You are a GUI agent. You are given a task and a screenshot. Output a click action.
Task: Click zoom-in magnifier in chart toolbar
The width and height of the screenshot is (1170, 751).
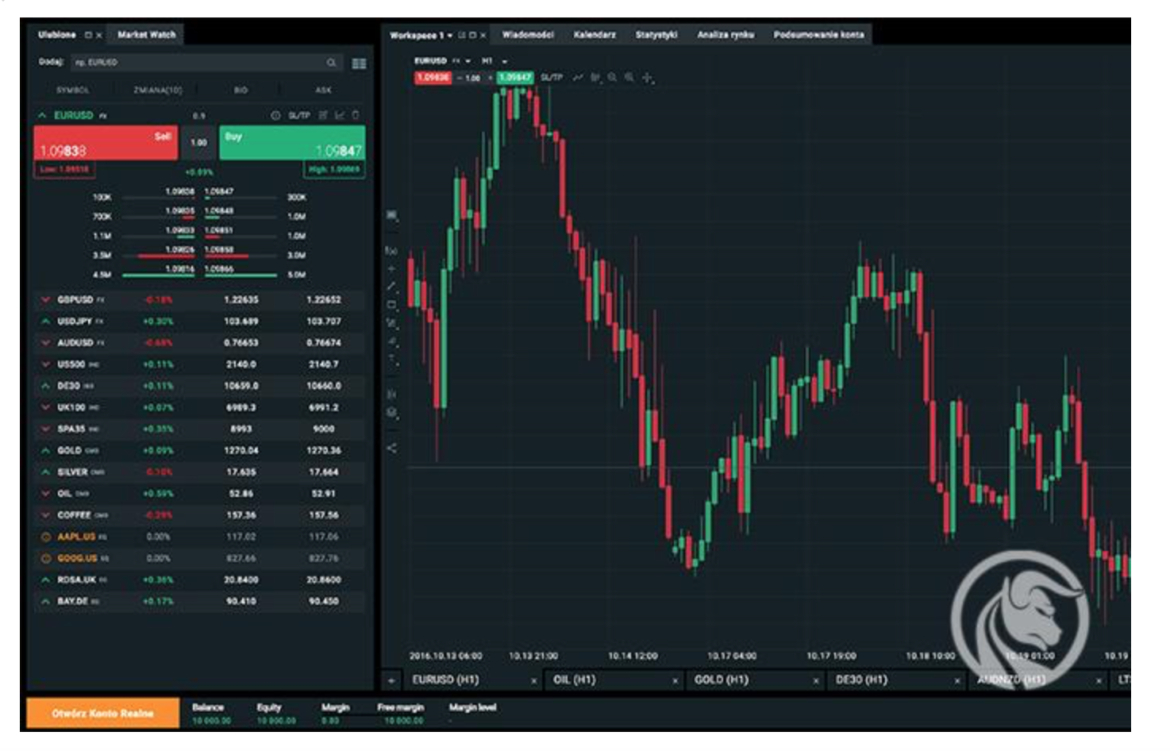611,77
